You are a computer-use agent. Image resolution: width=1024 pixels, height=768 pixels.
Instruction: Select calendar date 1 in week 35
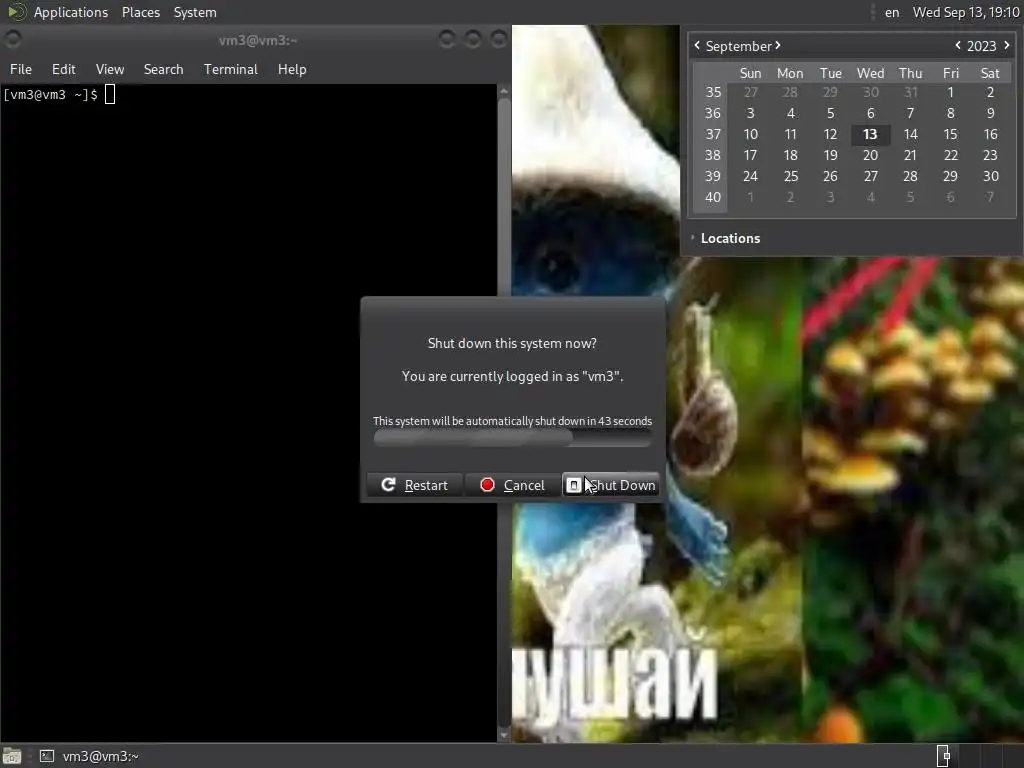click(950, 92)
